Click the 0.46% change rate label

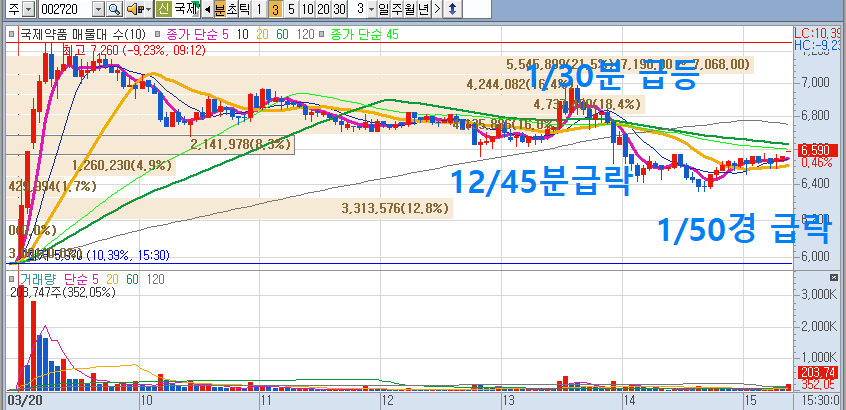pos(817,162)
